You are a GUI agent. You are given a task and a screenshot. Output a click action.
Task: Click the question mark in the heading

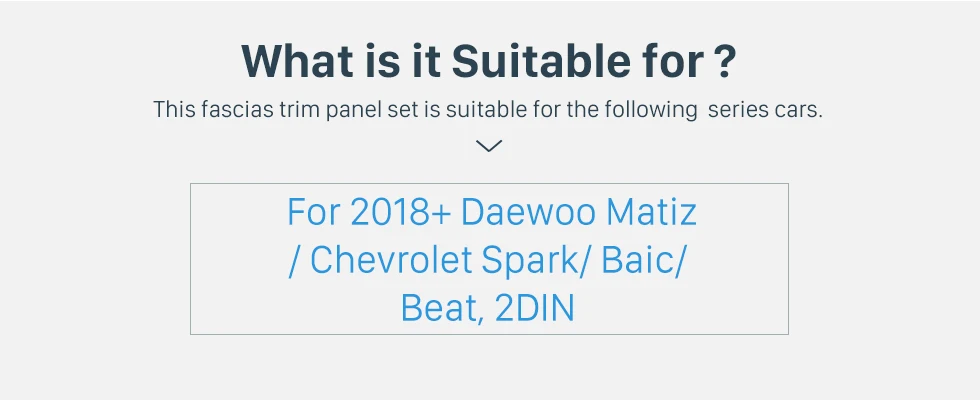click(x=726, y=61)
